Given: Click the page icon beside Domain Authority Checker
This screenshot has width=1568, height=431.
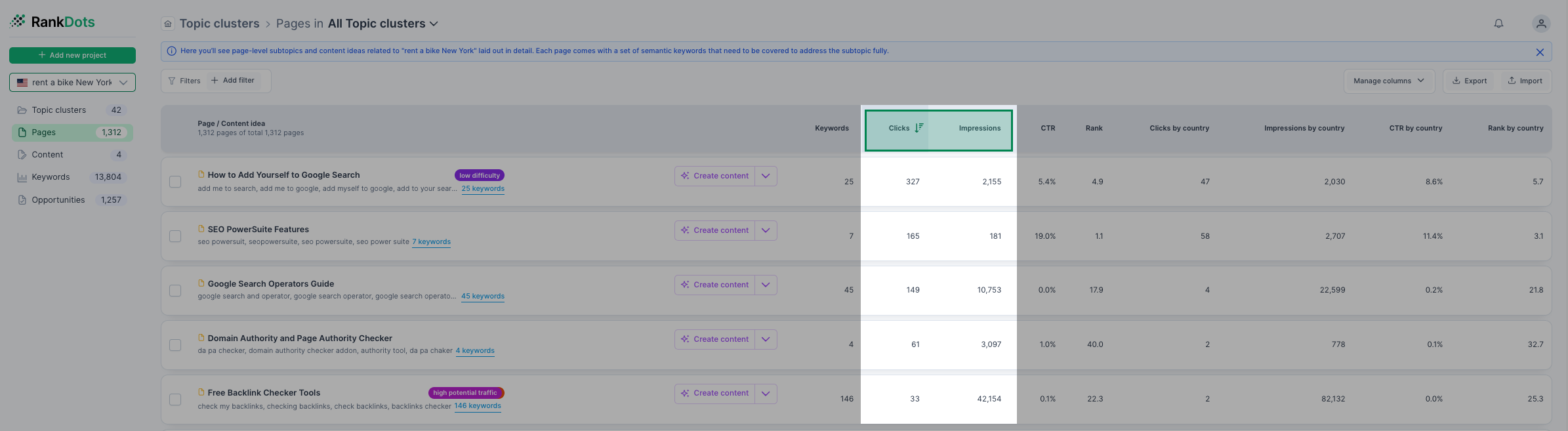Looking at the screenshot, I should pyautogui.click(x=201, y=338).
